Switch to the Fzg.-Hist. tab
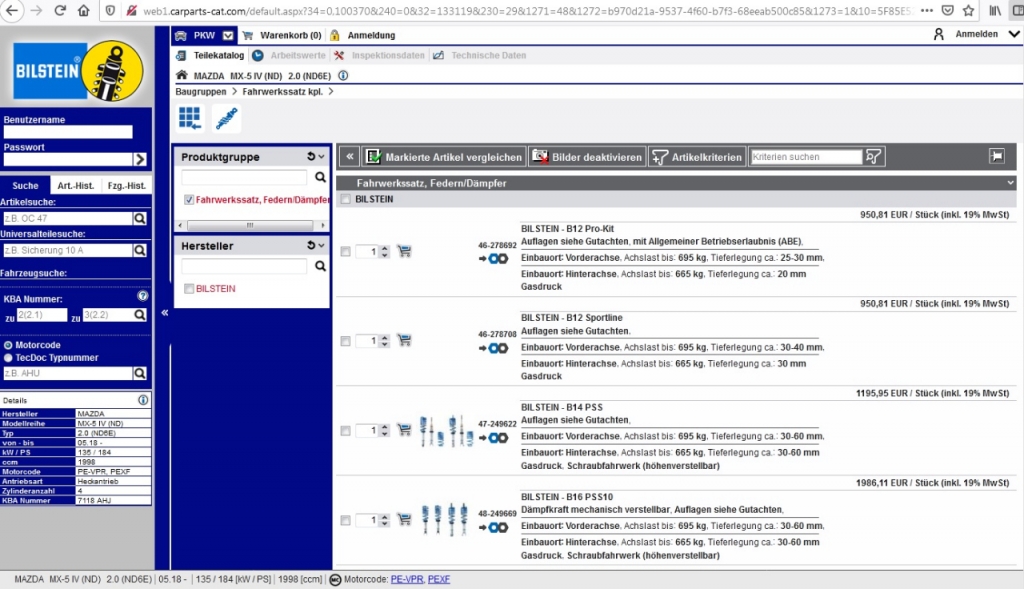The width and height of the screenshot is (1024, 589). (x=127, y=185)
